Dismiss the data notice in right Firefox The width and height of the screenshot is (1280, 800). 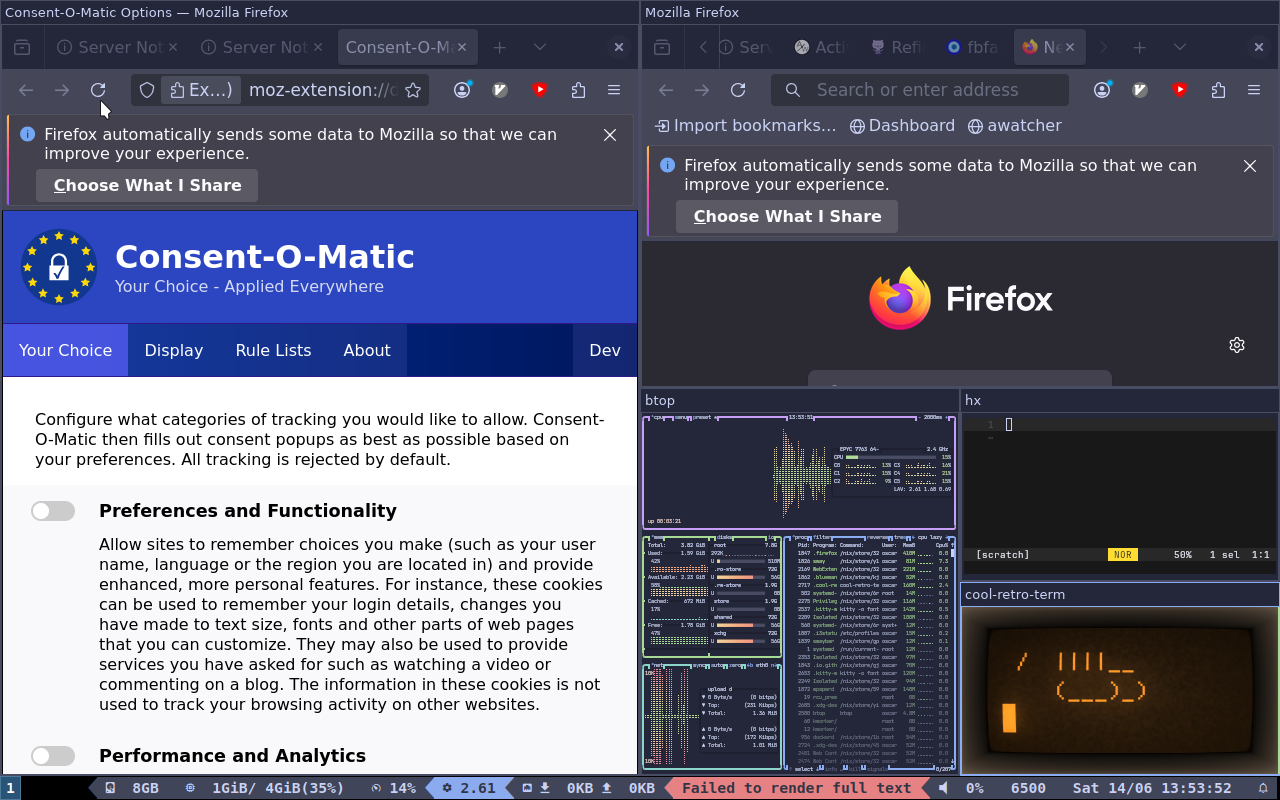coord(1250,166)
